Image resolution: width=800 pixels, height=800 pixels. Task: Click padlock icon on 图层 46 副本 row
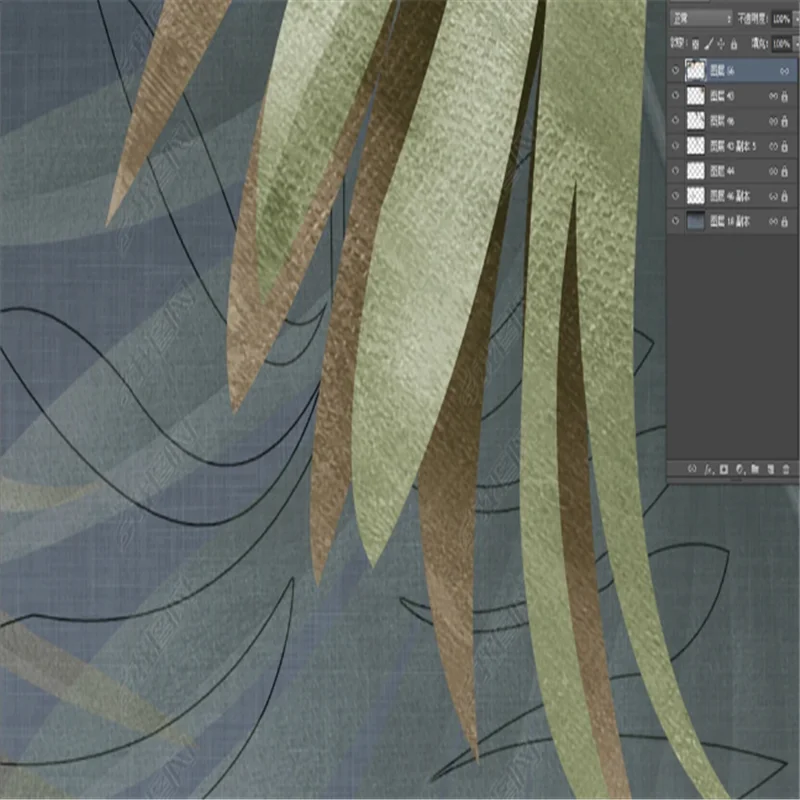point(785,196)
